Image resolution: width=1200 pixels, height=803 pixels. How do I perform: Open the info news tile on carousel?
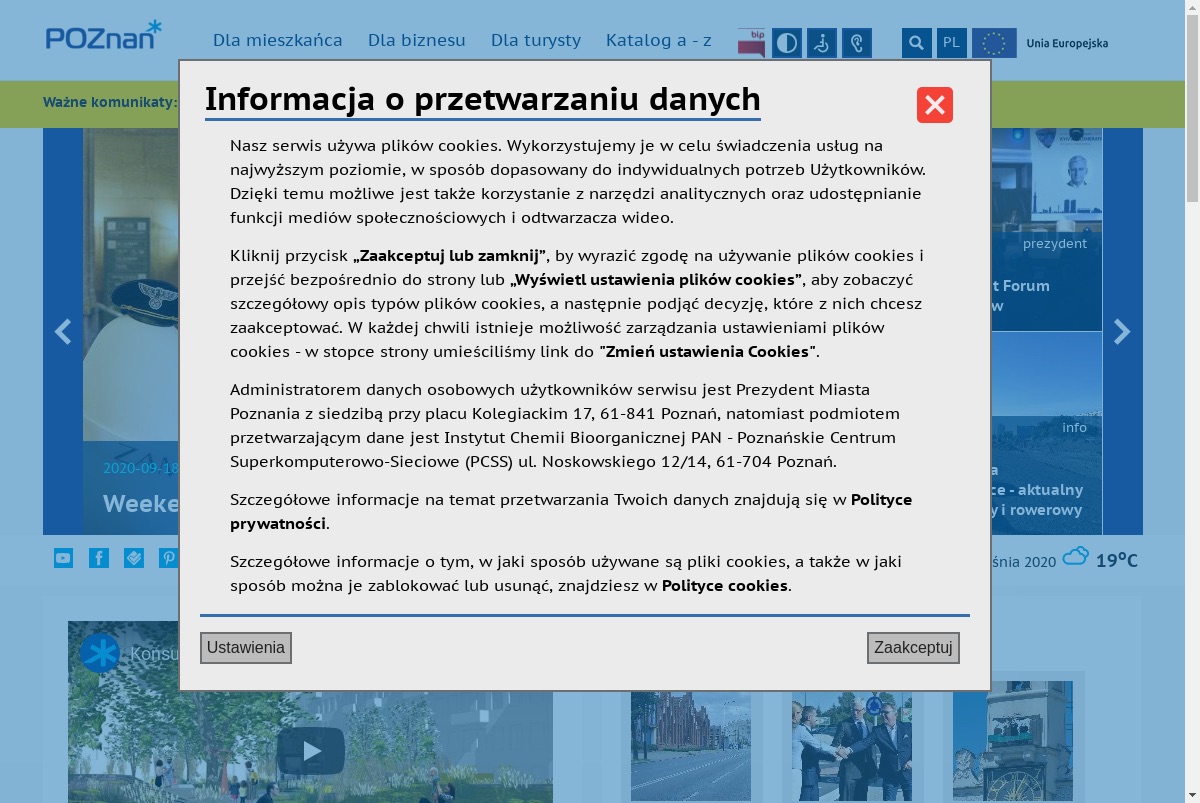point(1046,433)
